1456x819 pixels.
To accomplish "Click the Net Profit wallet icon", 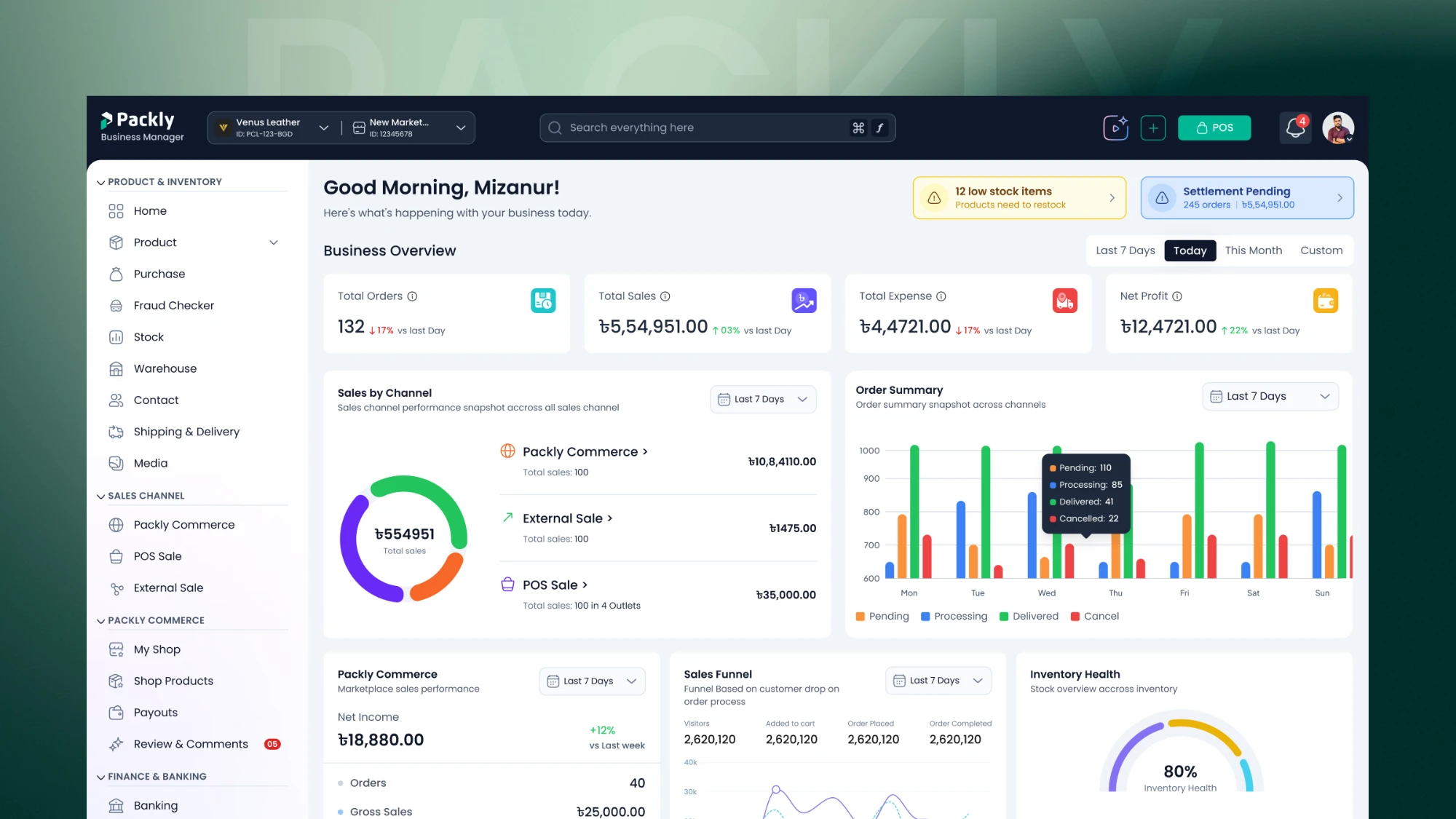I will pyautogui.click(x=1326, y=301).
